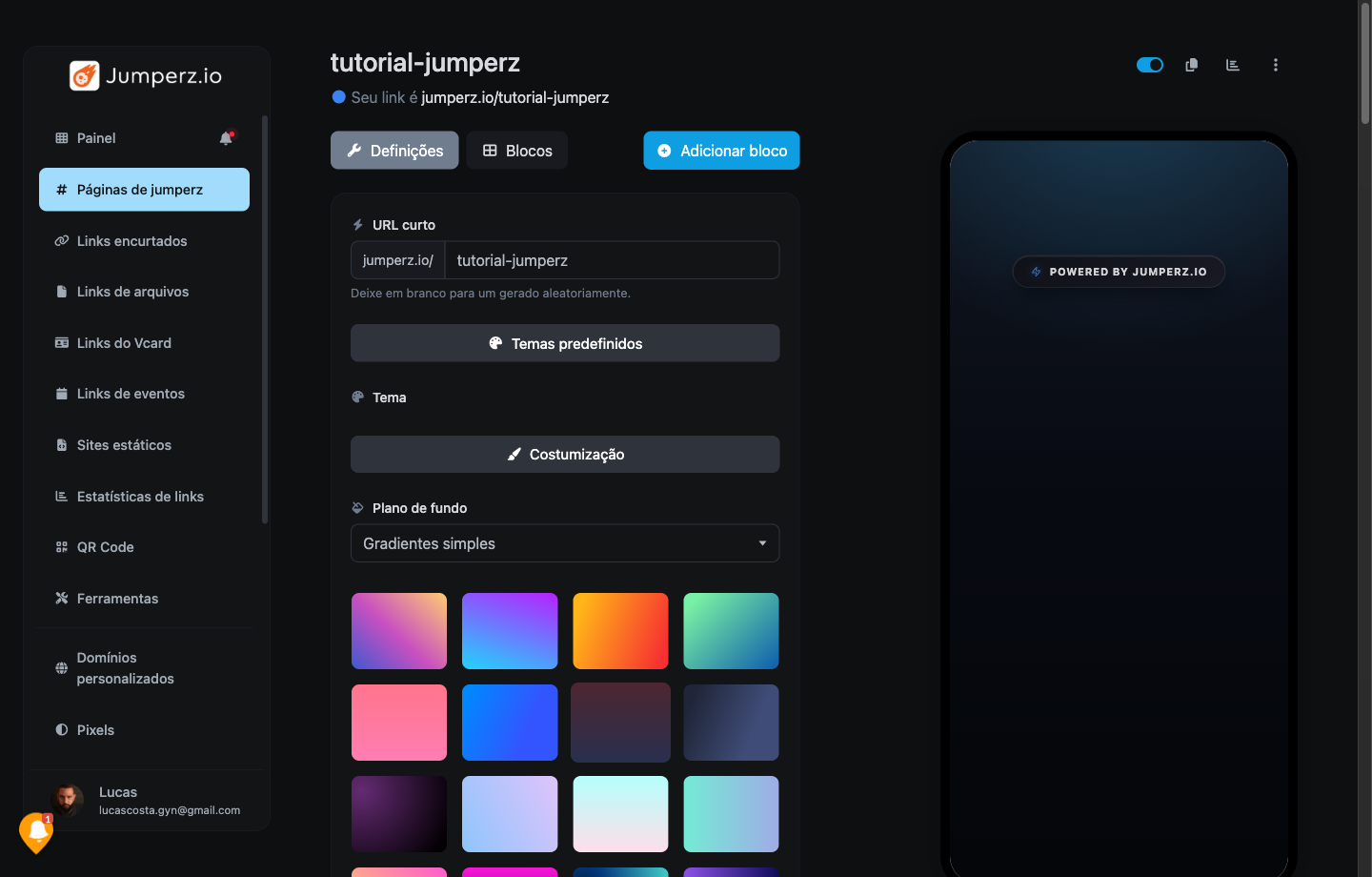1372x877 pixels.
Task: Choose the solid pink gradient swatch
Action: tap(399, 723)
